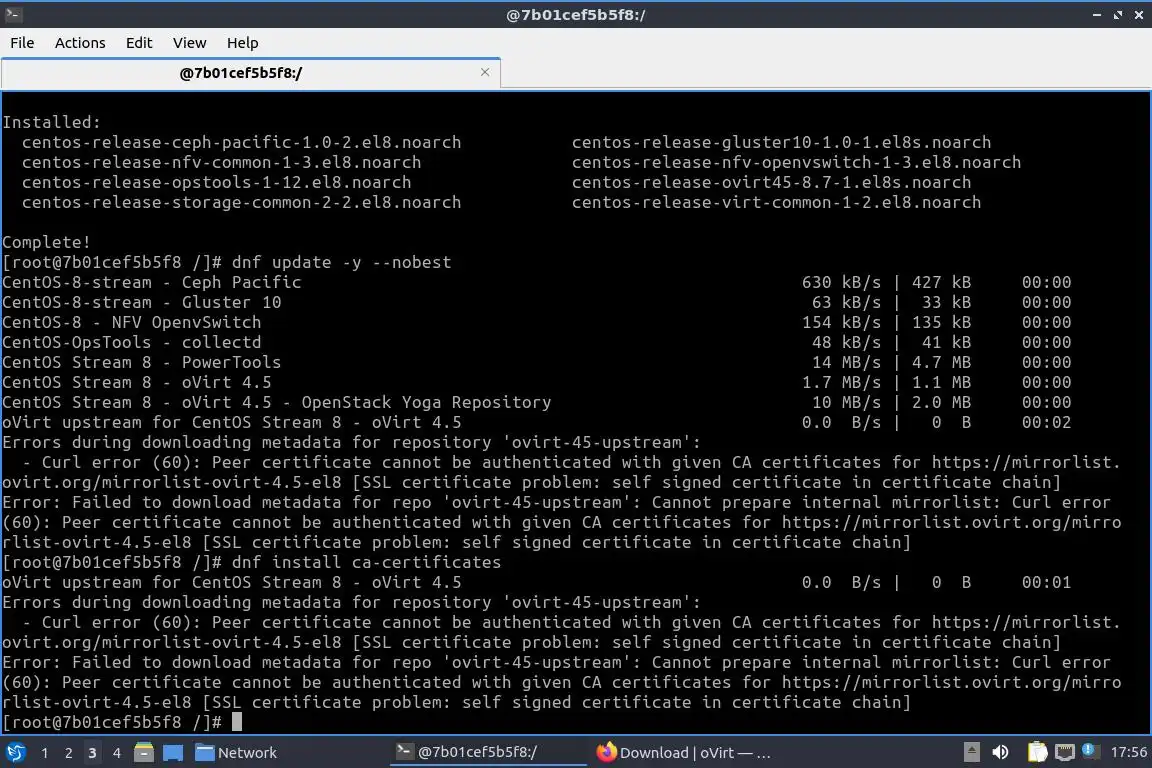Open the Edit menu
This screenshot has width=1152, height=768.
pyautogui.click(x=139, y=43)
